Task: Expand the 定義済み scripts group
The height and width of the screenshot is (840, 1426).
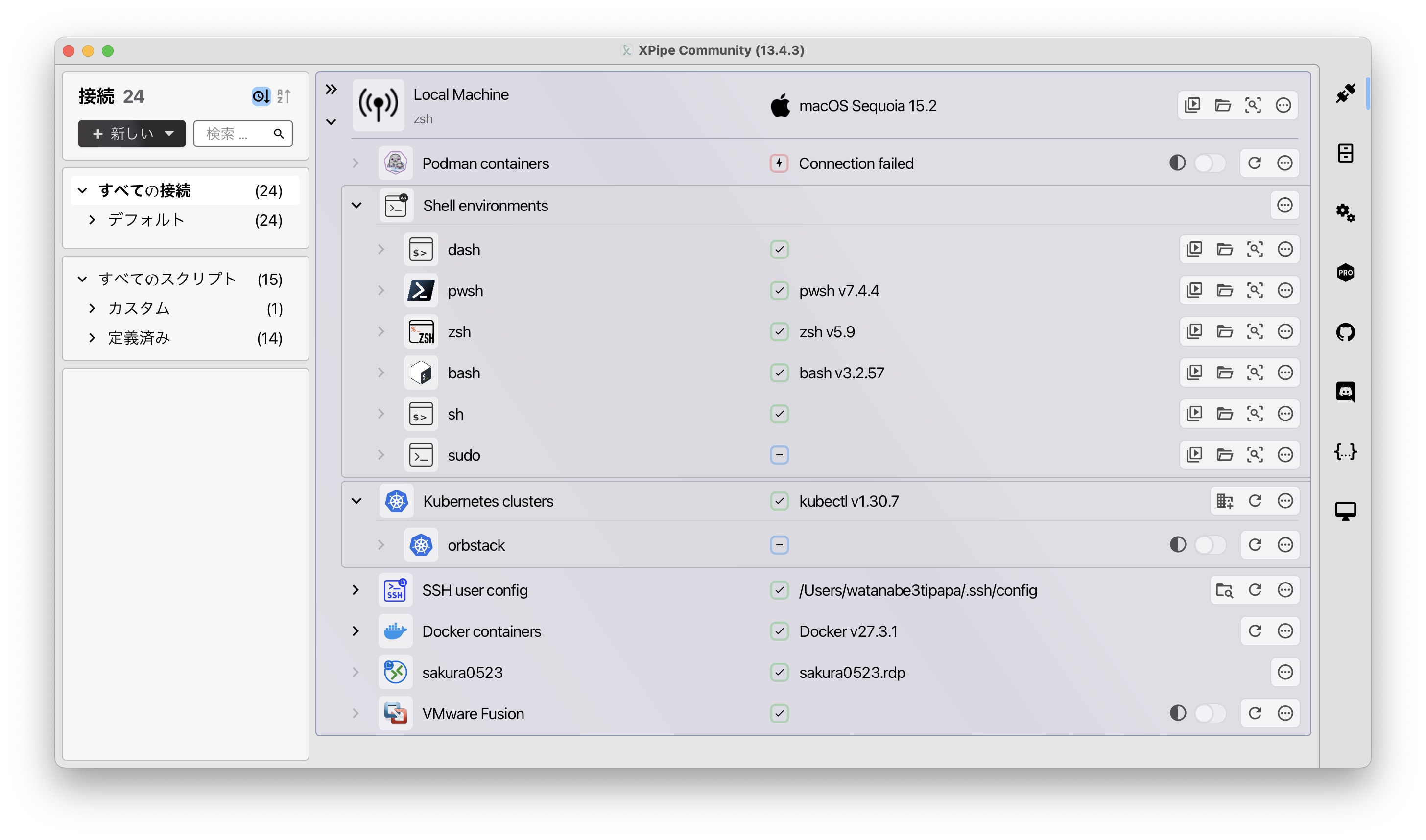Action: [92, 337]
